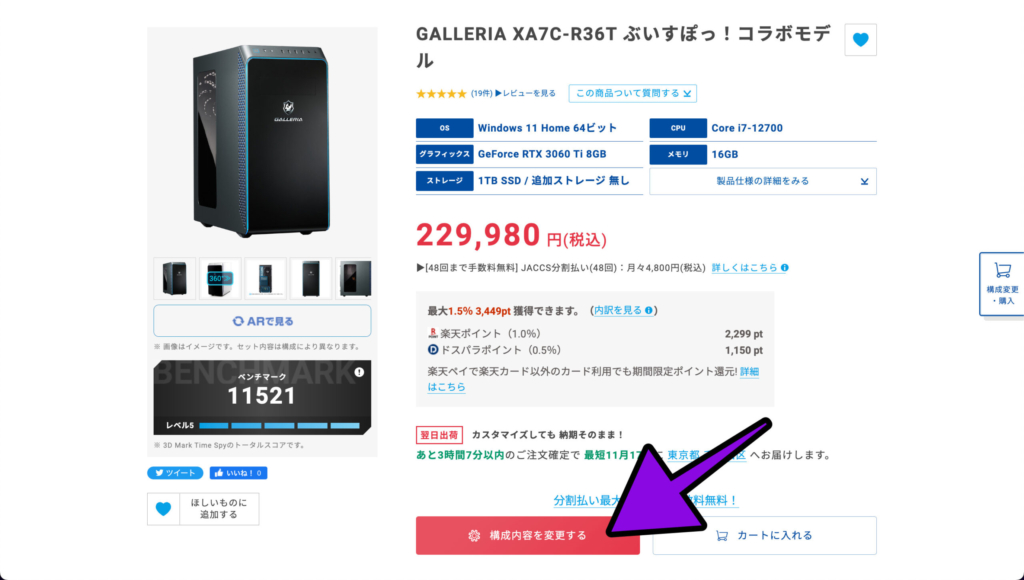Click the benchmark info exclamation icon
This screenshot has width=1024, height=580.
tap(359, 372)
